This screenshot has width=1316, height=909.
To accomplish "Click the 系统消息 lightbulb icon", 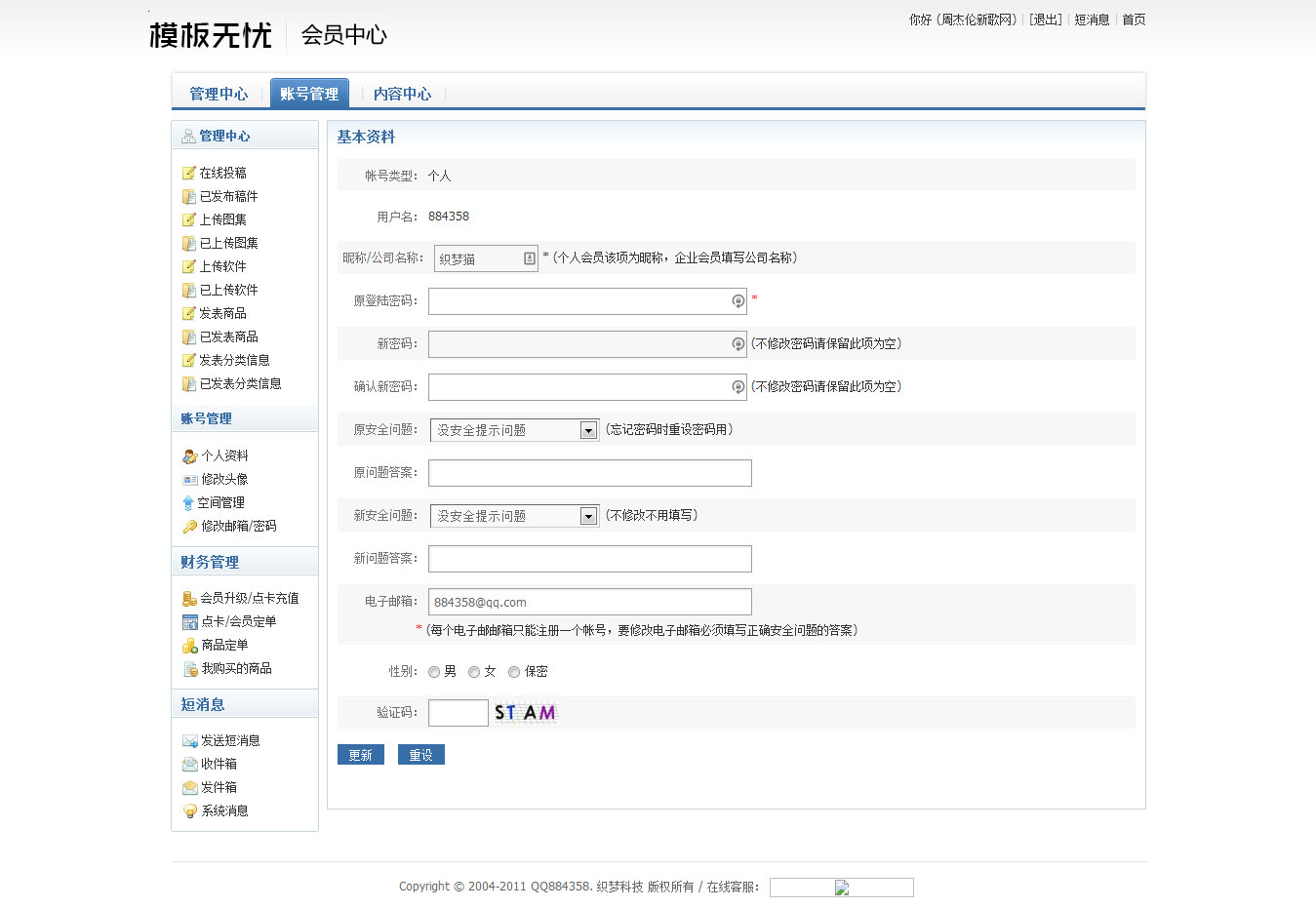I will [190, 811].
